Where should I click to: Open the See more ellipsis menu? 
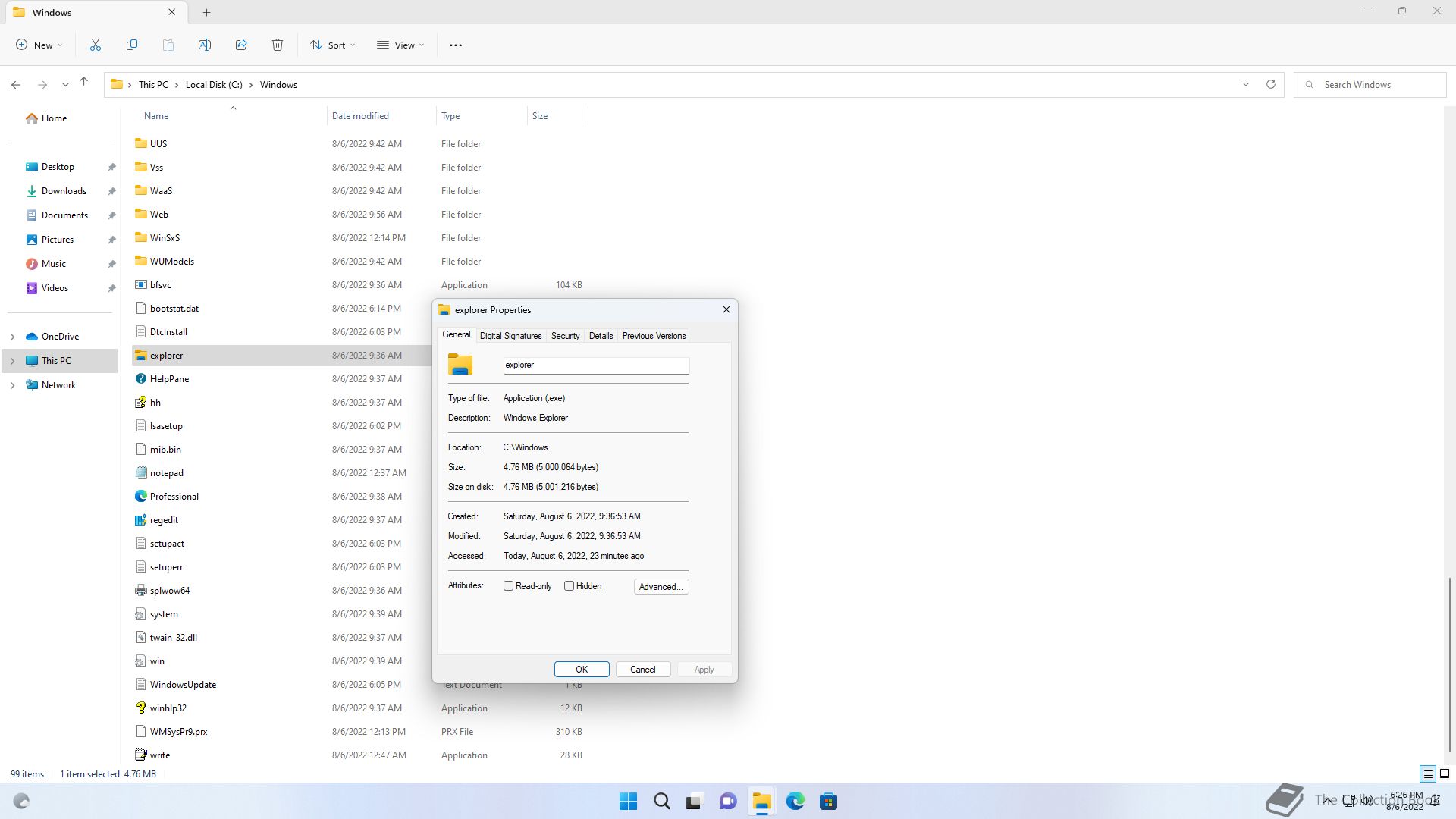point(456,45)
